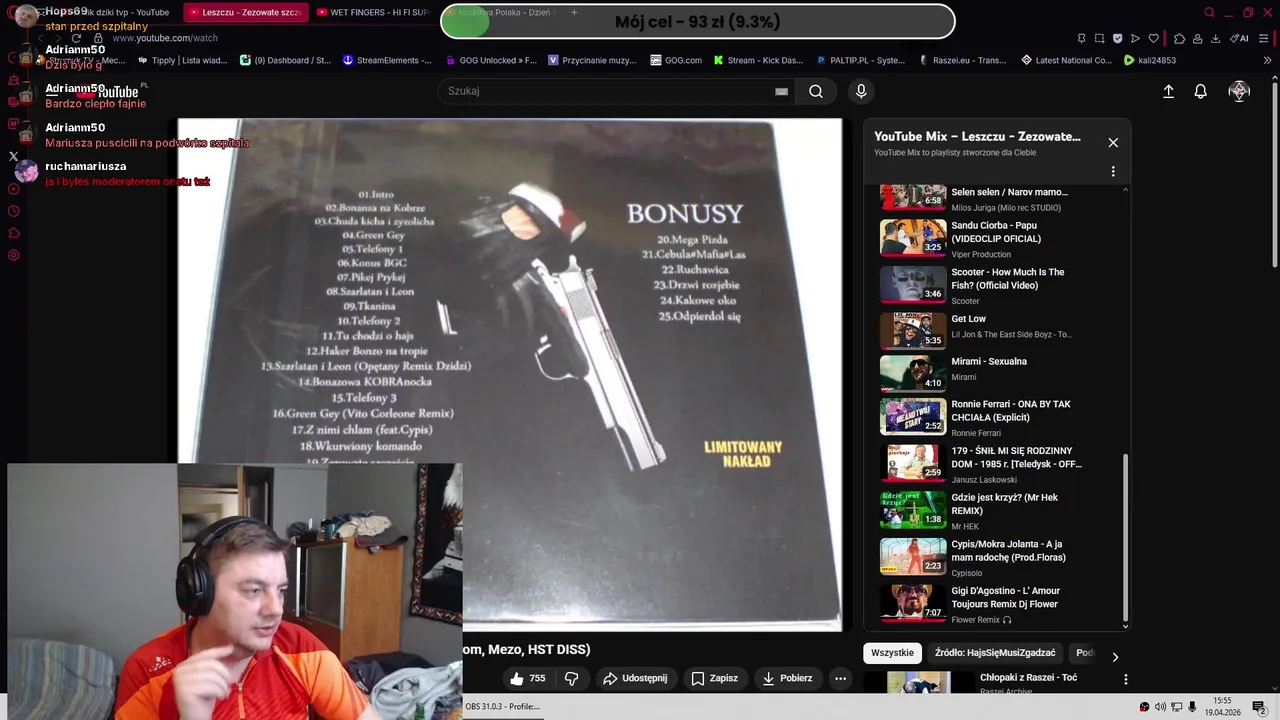Click the dislike thumbs-down button
This screenshot has height=720, width=1280.
[x=572, y=678]
